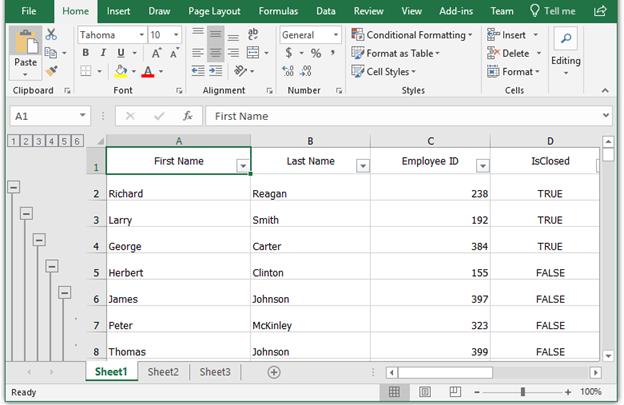Image resolution: width=624 pixels, height=405 pixels.
Task: Click Merge & Center icon
Action: [253, 53]
